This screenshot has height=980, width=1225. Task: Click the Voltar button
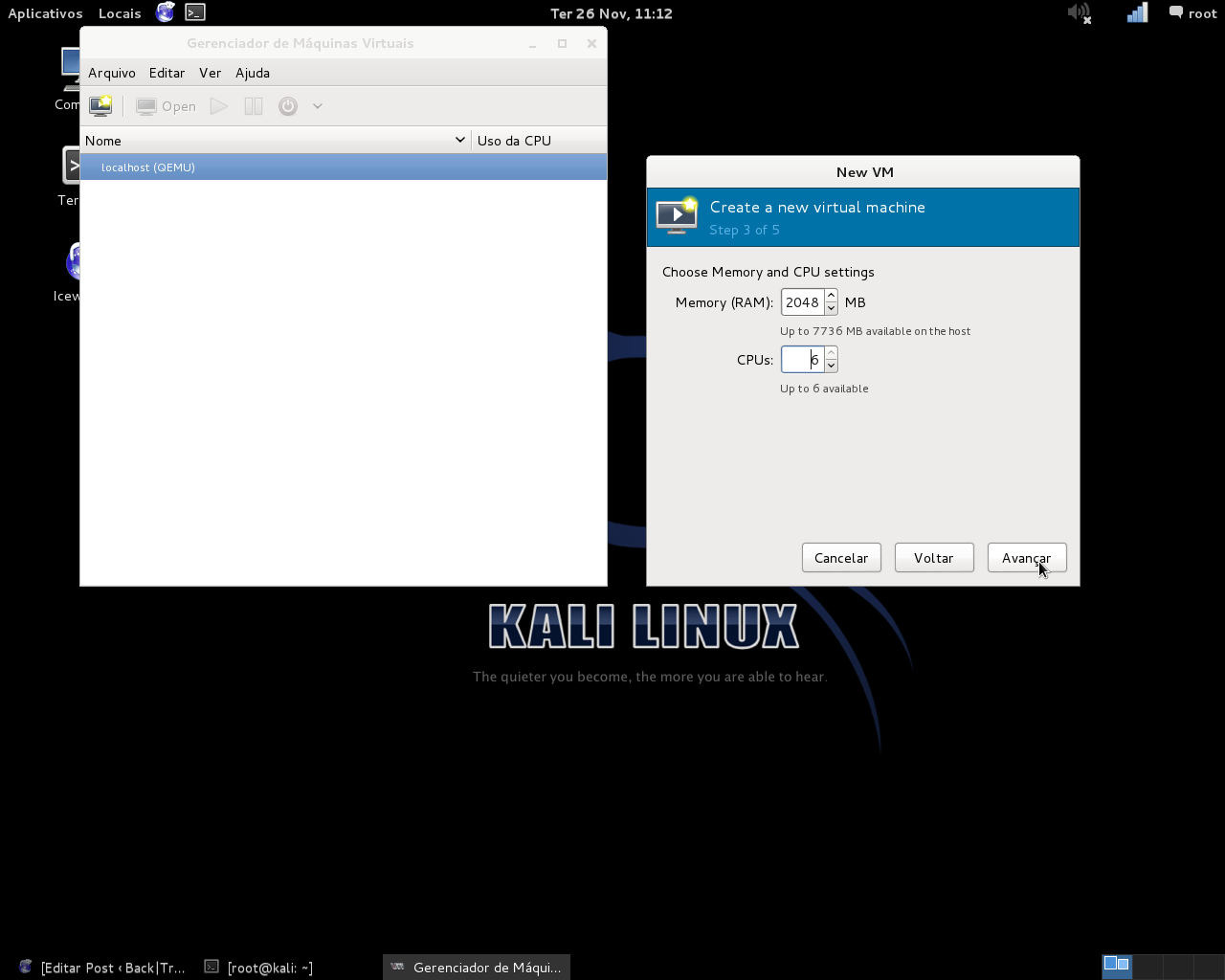click(x=934, y=558)
